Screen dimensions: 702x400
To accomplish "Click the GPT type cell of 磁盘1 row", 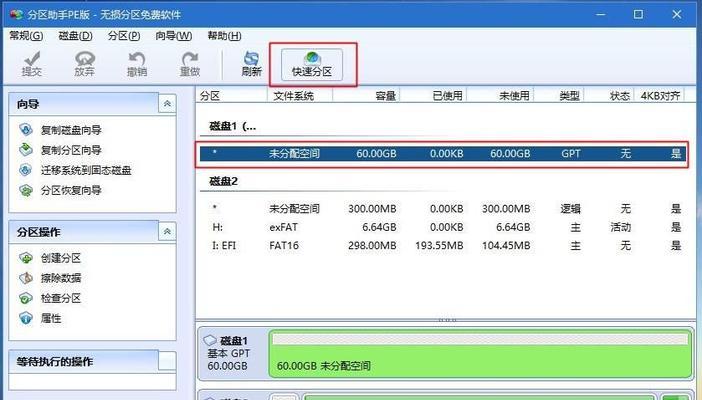I will pyautogui.click(x=571, y=154).
